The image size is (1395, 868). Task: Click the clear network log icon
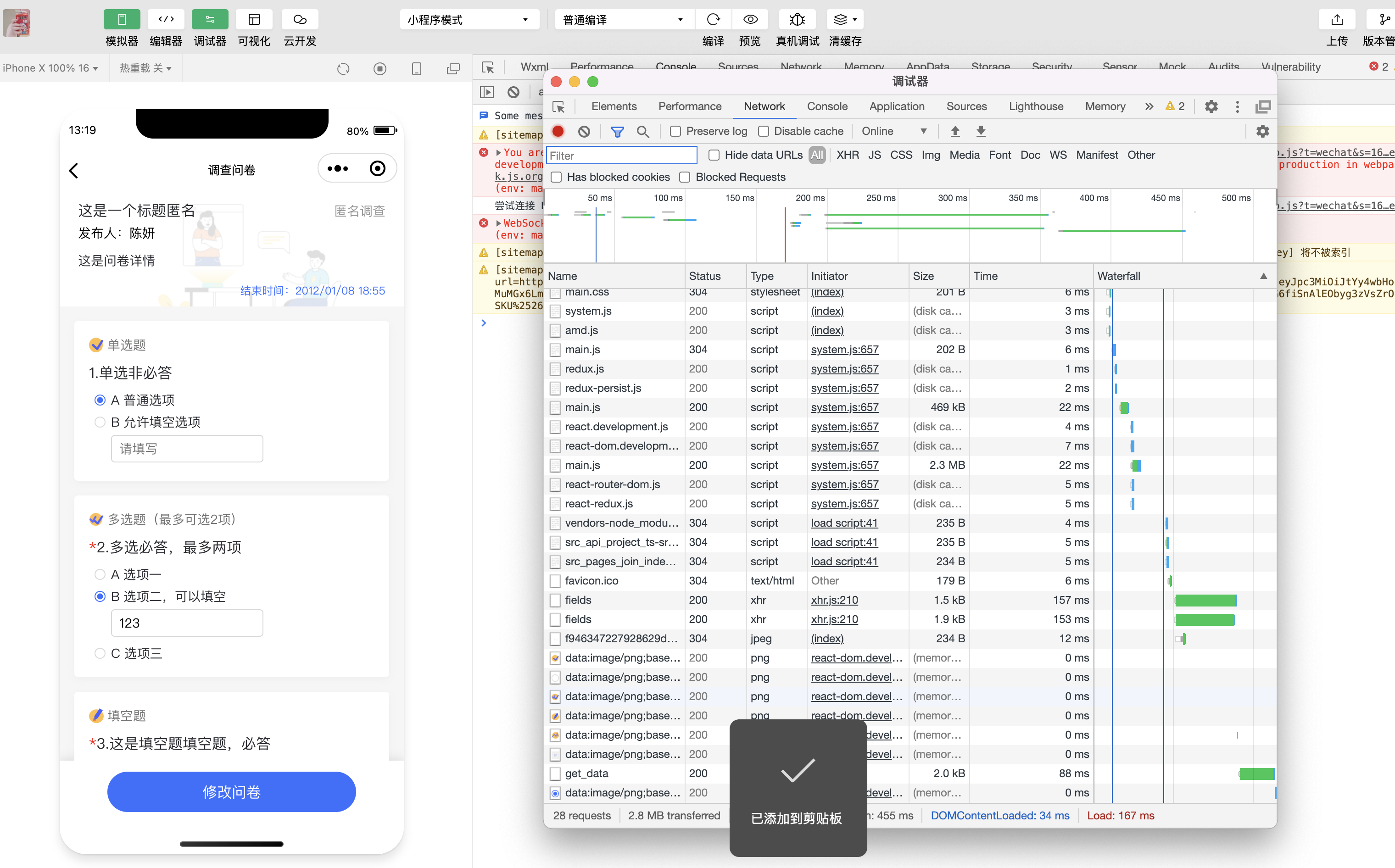584,132
